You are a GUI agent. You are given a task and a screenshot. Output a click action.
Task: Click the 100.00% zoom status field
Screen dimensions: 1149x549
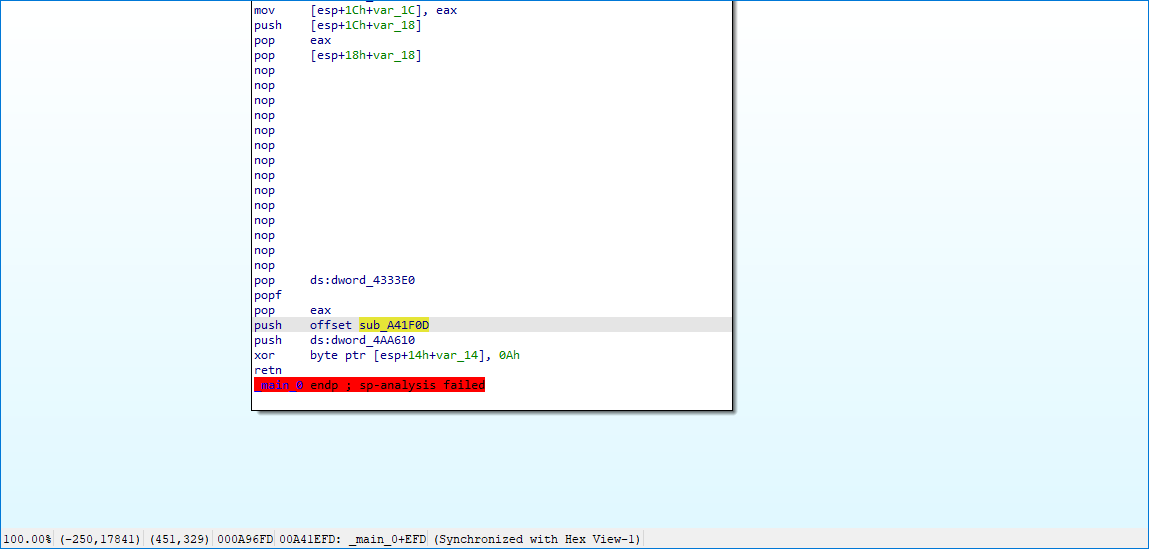coord(27,539)
